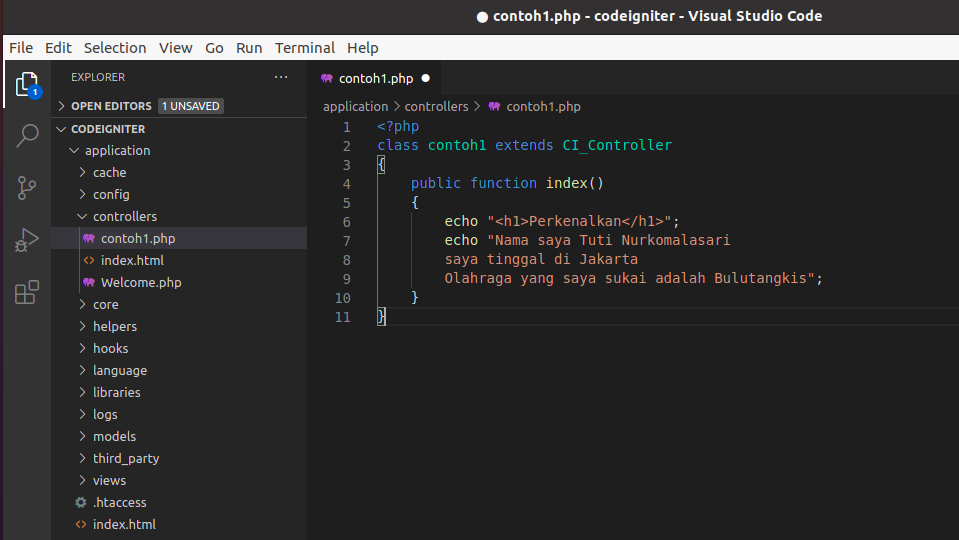Open the Go menu

214,48
